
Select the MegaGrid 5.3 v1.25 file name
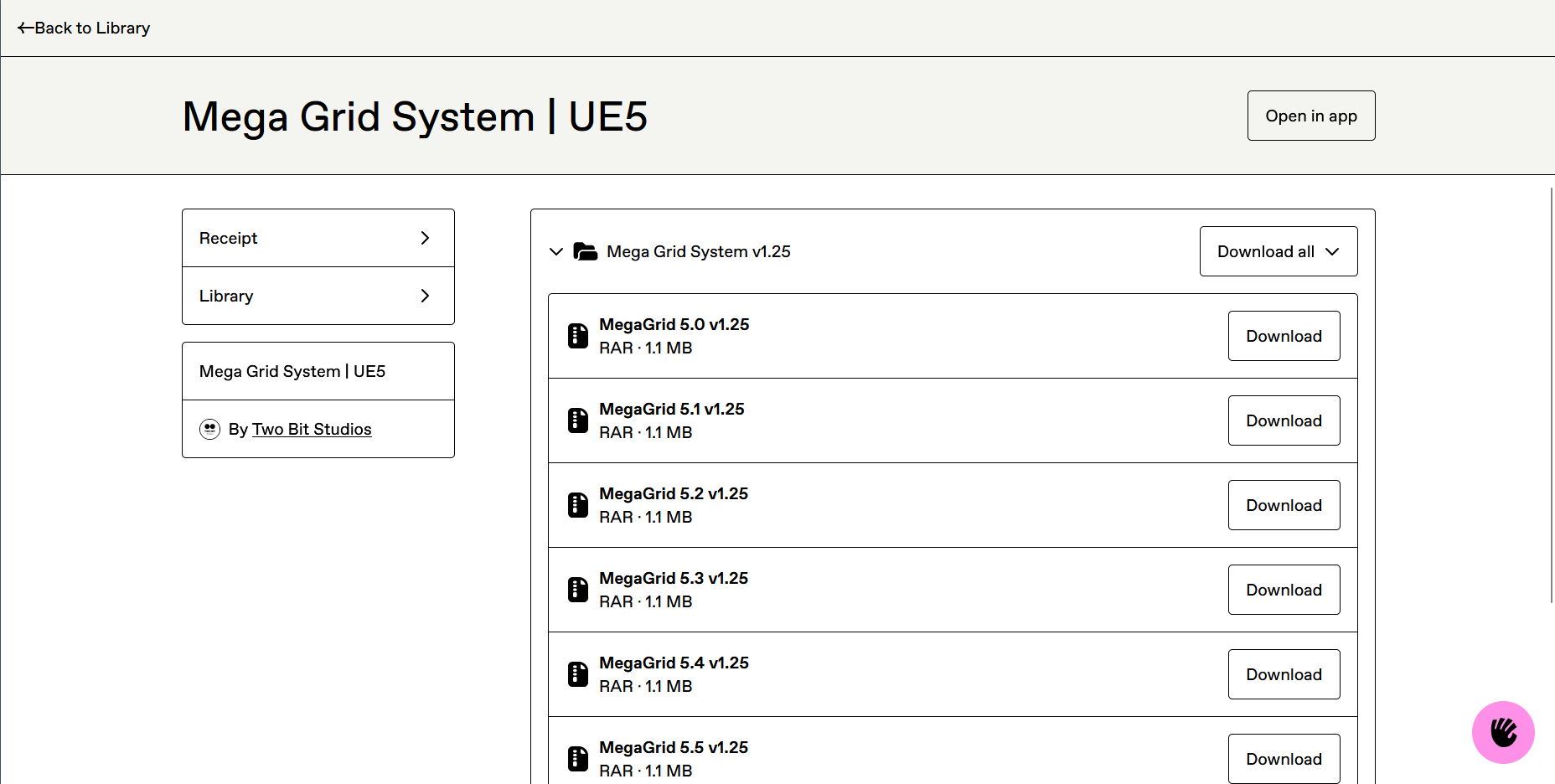674,578
